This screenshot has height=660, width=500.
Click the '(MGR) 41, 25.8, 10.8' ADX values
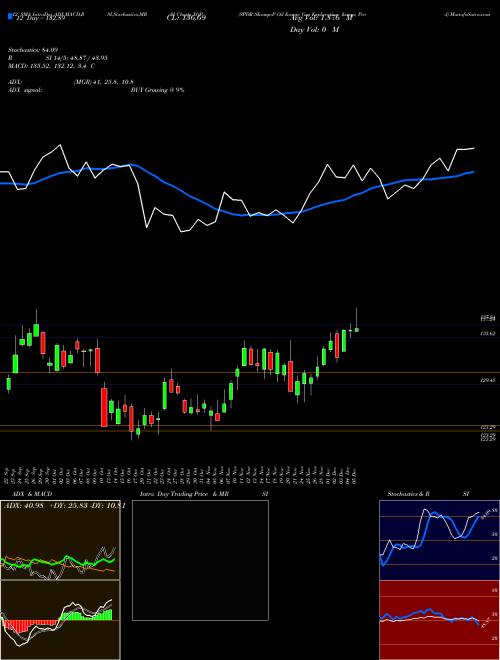tap(104, 82)
